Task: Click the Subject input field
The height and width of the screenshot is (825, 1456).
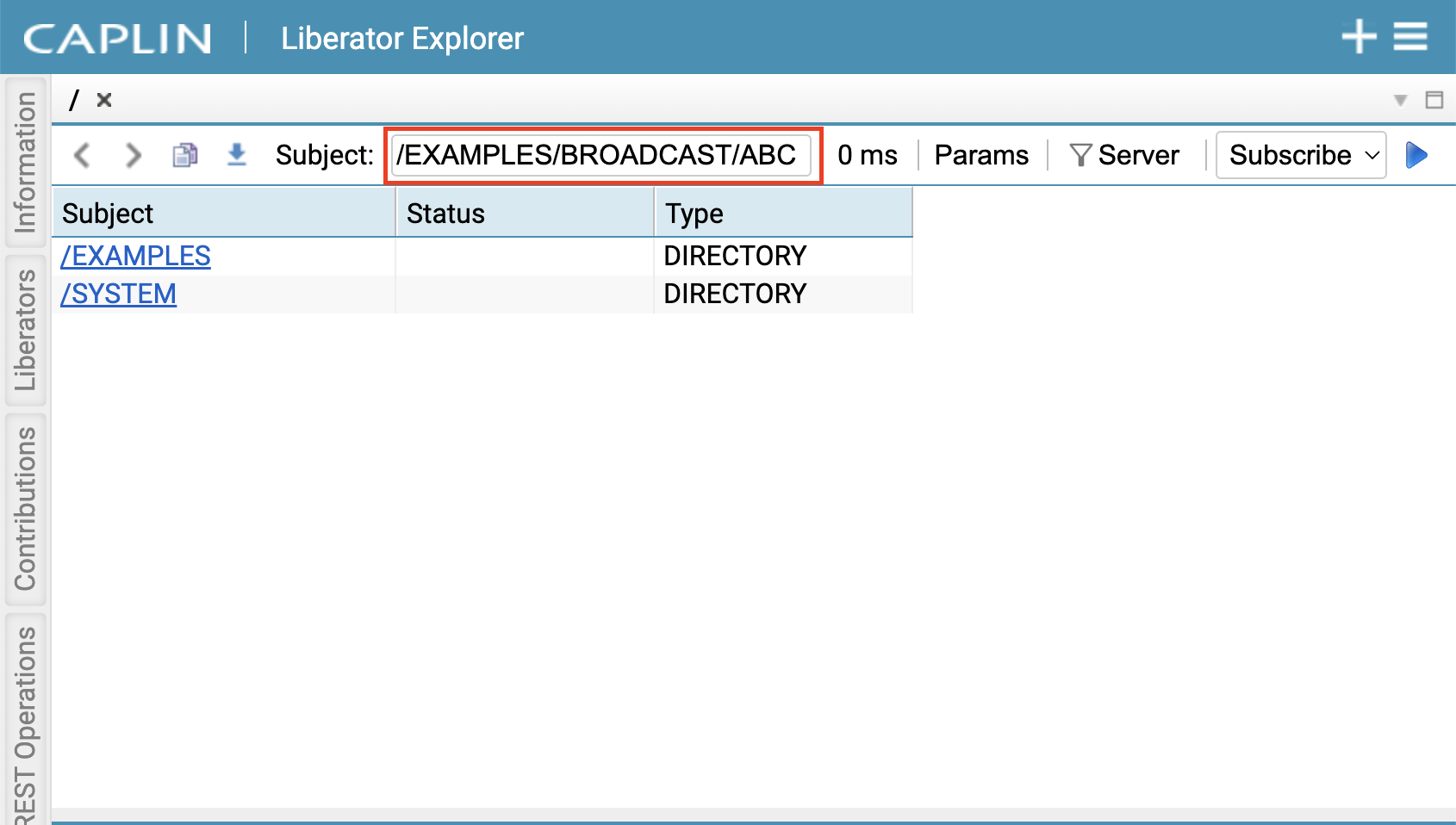Action: [x=601, y=155]
